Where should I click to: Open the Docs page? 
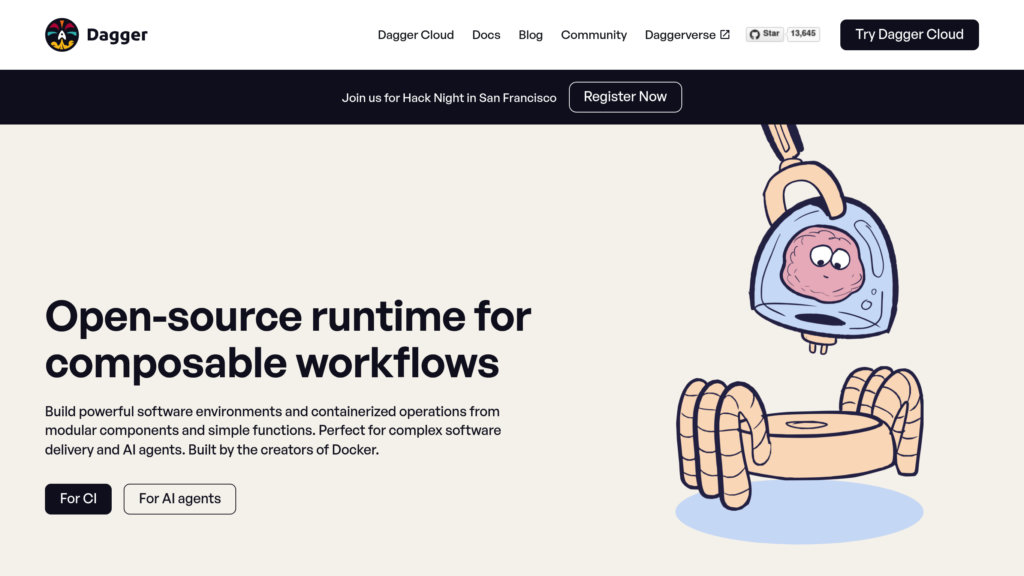coord(486,35)
